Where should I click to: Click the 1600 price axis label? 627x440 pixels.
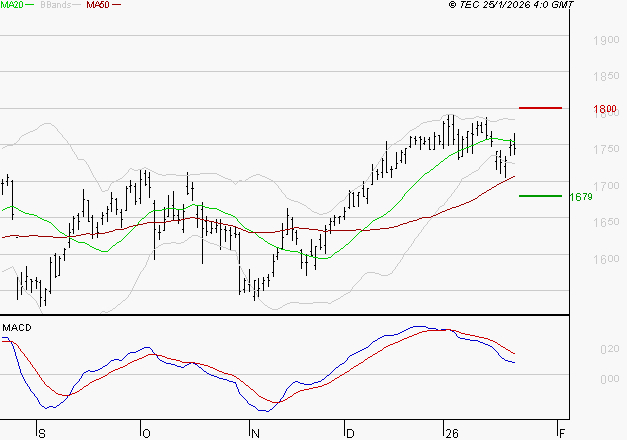tap(606, 259)
